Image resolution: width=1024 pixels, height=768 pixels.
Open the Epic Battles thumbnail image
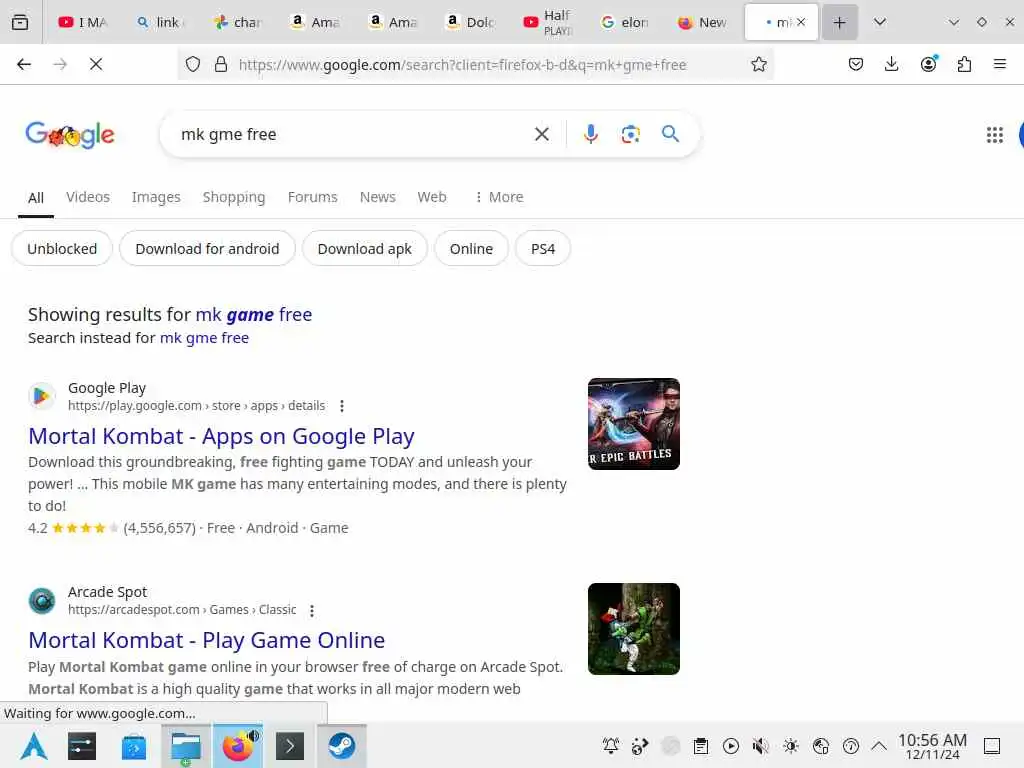pos(633,424)
